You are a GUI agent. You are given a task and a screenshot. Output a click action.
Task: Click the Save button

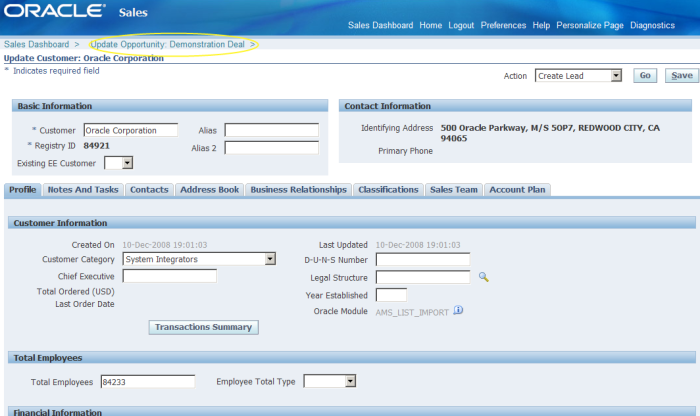(681, 75)
